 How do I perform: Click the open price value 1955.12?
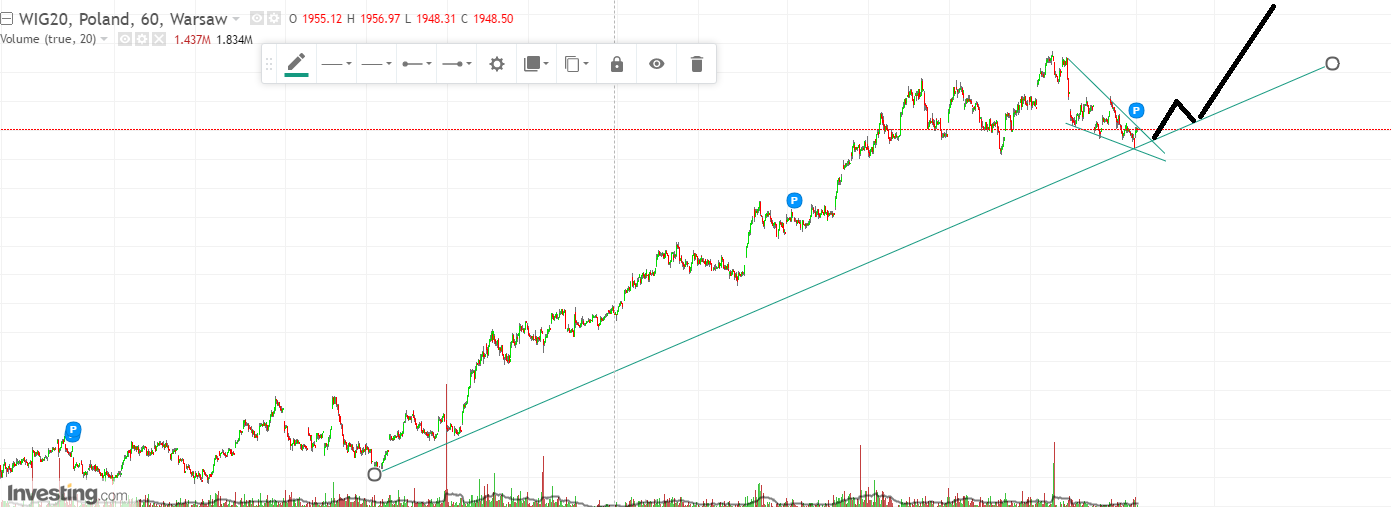tap(321, 19)
